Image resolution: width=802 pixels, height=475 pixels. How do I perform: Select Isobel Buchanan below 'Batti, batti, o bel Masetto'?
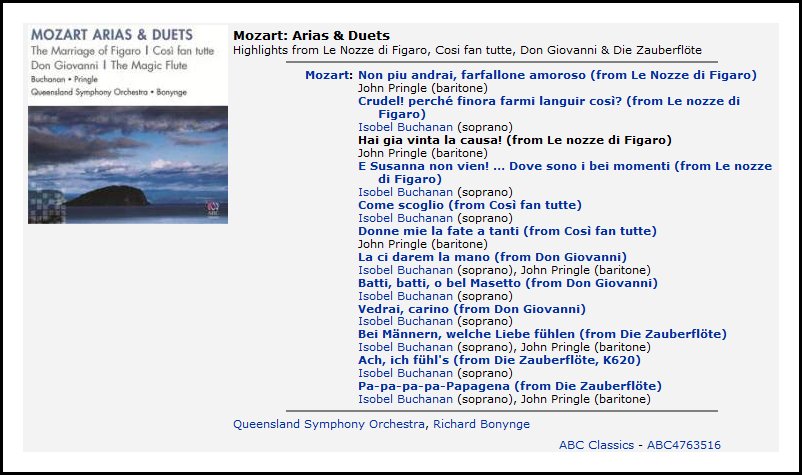point(405,296)
